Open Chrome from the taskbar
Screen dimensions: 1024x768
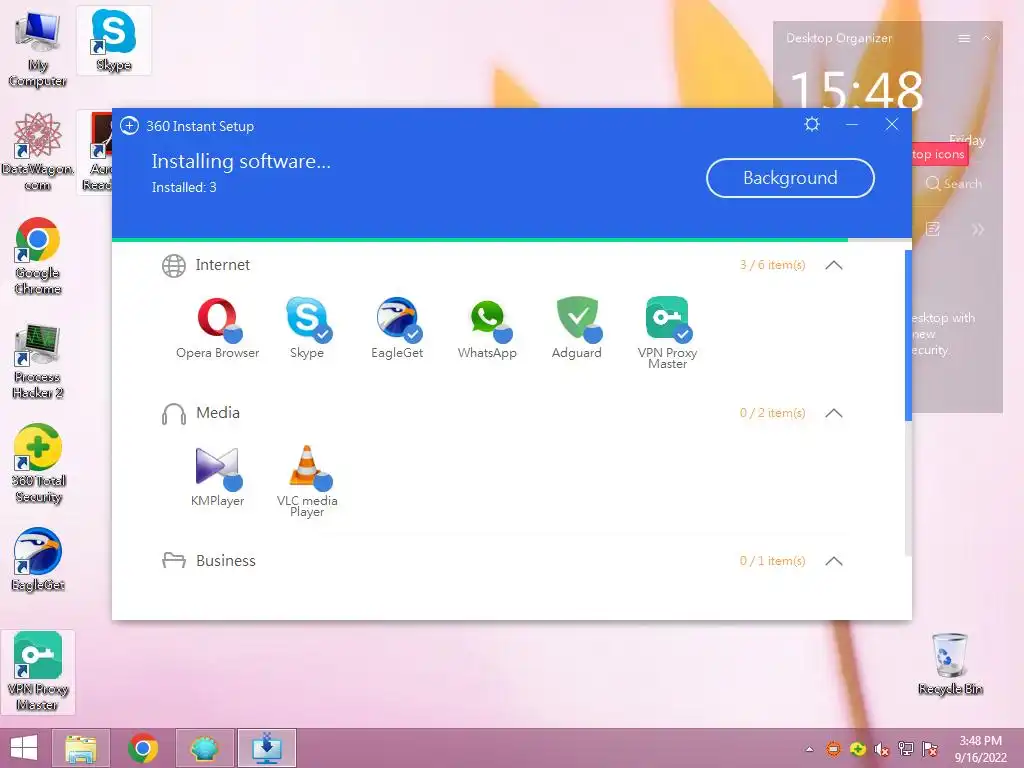143,748
